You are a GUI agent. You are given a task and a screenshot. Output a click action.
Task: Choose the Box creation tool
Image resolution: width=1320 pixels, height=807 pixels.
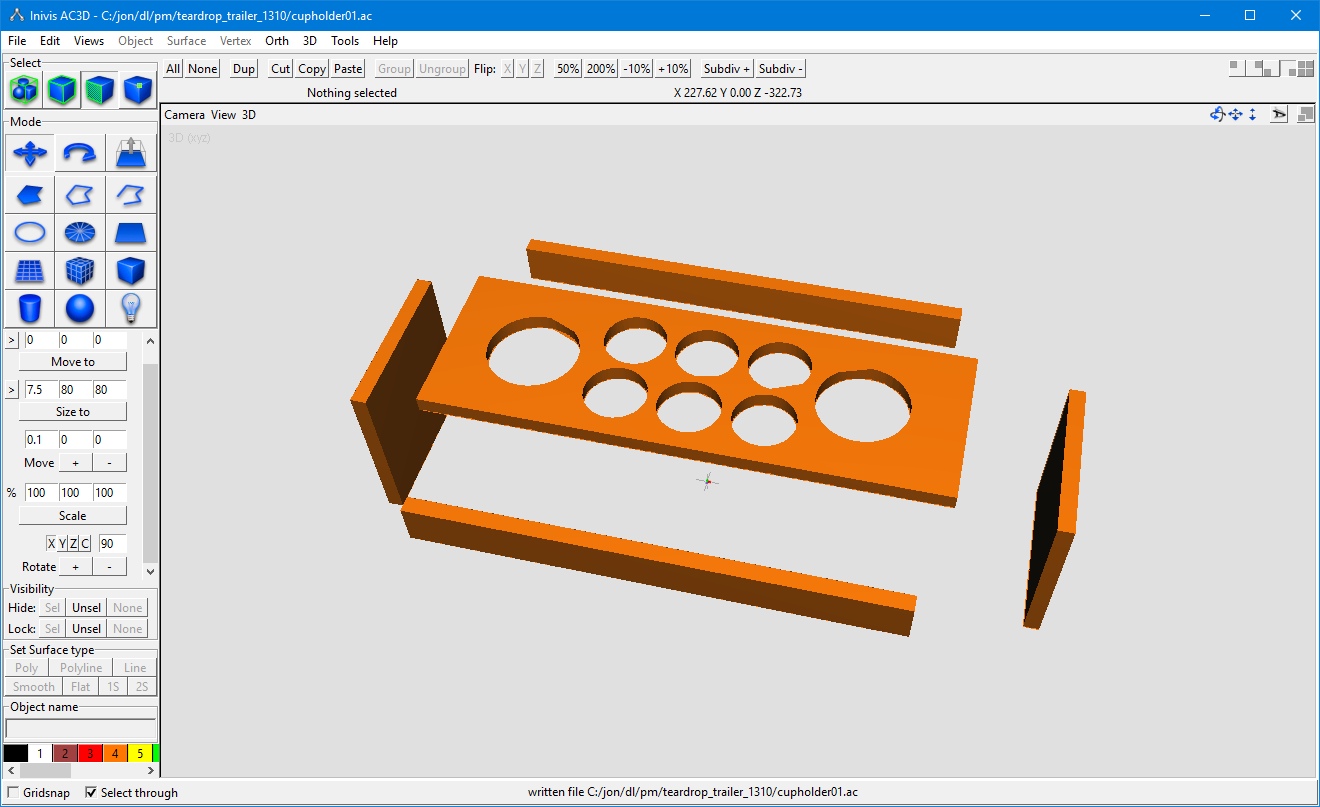[131, 271]
